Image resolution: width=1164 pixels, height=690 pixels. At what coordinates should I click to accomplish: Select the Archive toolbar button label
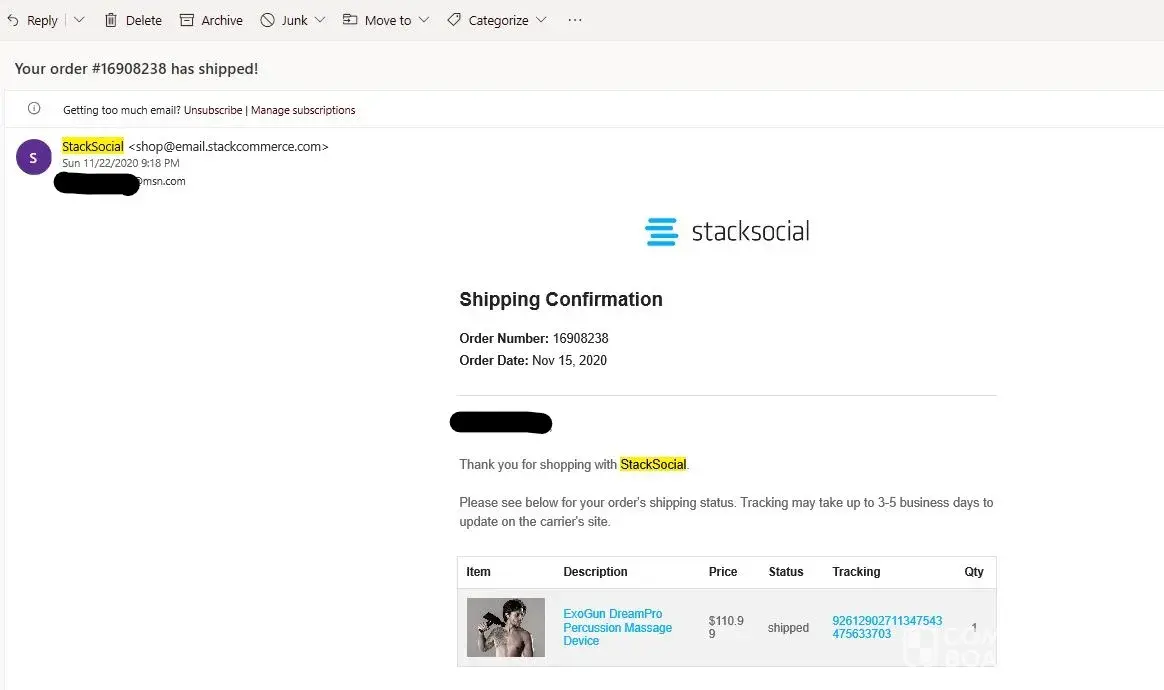pyautogui.click(x=222, y=20)
